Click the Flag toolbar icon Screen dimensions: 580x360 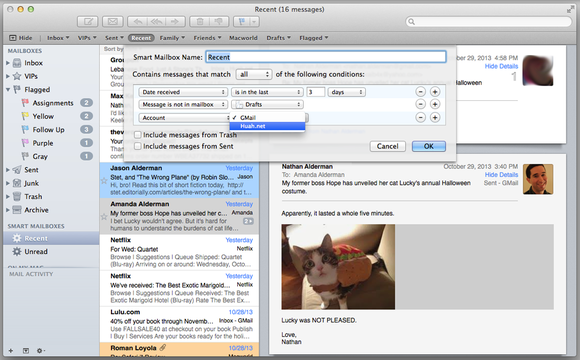(242, 21)
